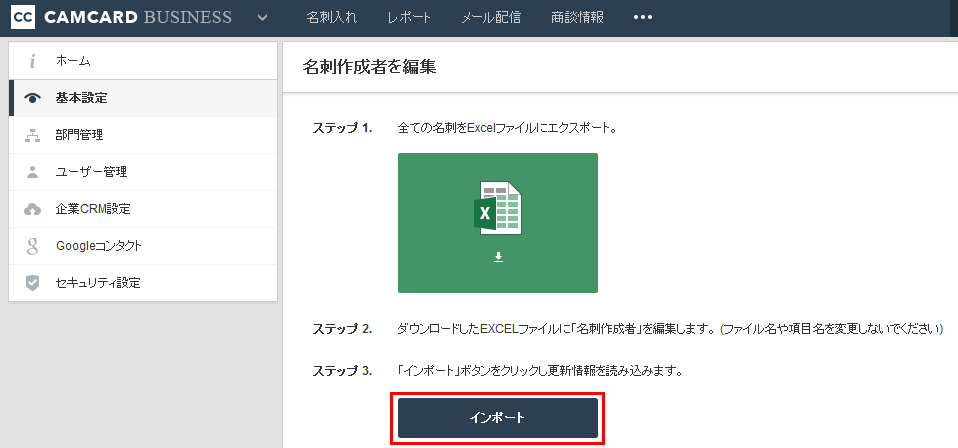This screenshot has height=448, width=958.
Task: Click the step 2 text about ダウンロードしたEXCELファイル
Action: (x=670, y=329)
